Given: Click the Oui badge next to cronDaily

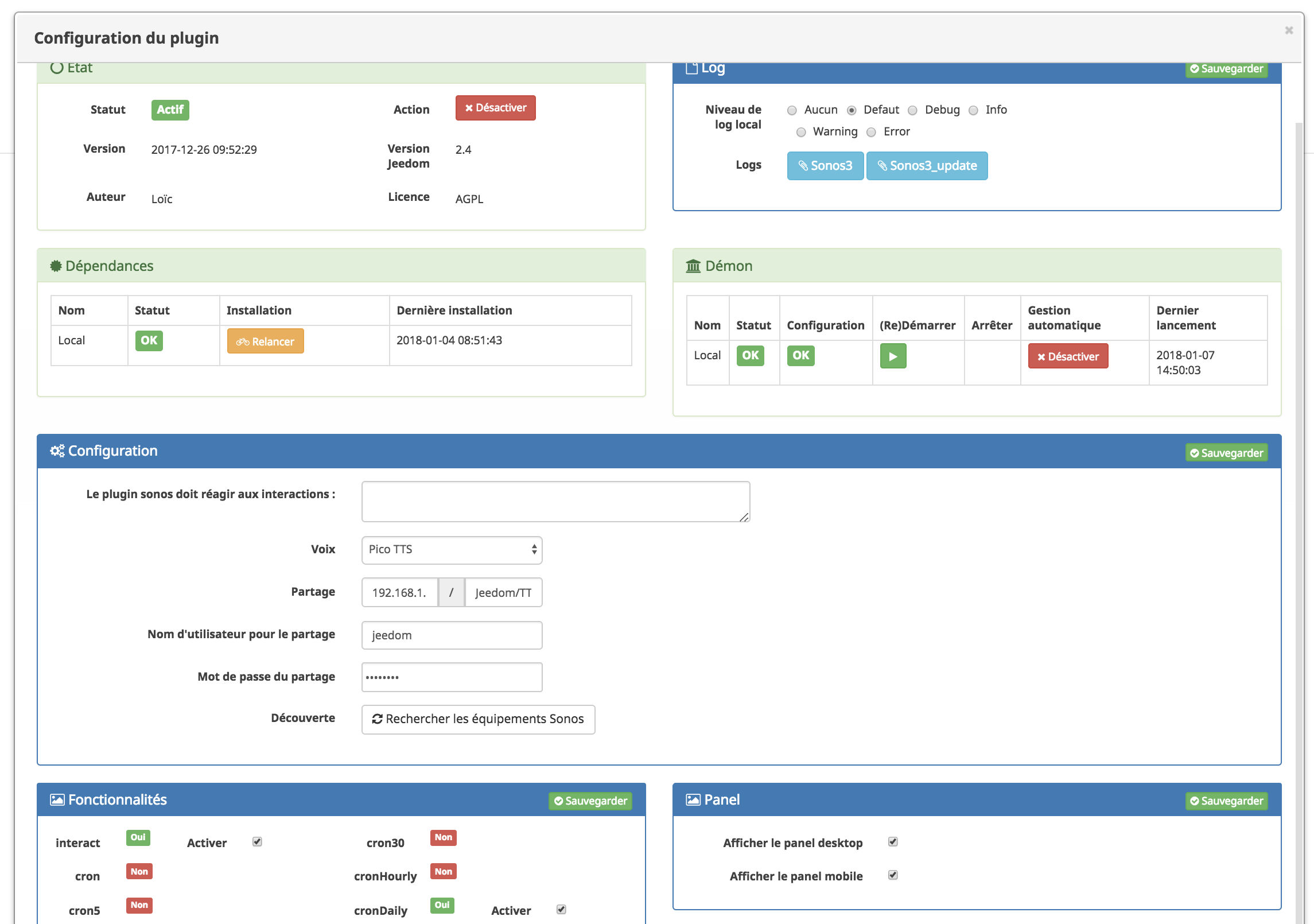Looking at the screenshot, I should tap(442, 905).
